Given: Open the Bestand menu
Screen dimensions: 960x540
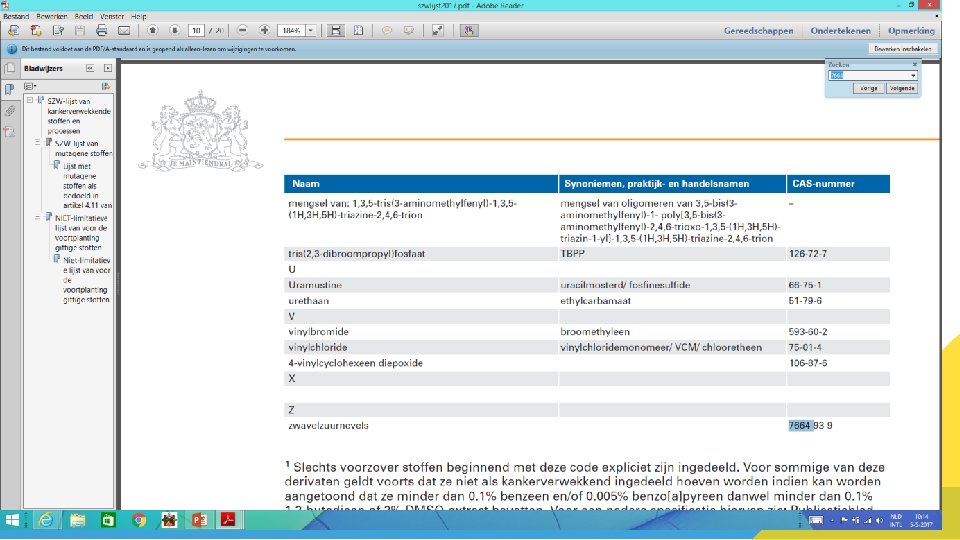Looking at the screenshot, I should (x=16, y=17).
